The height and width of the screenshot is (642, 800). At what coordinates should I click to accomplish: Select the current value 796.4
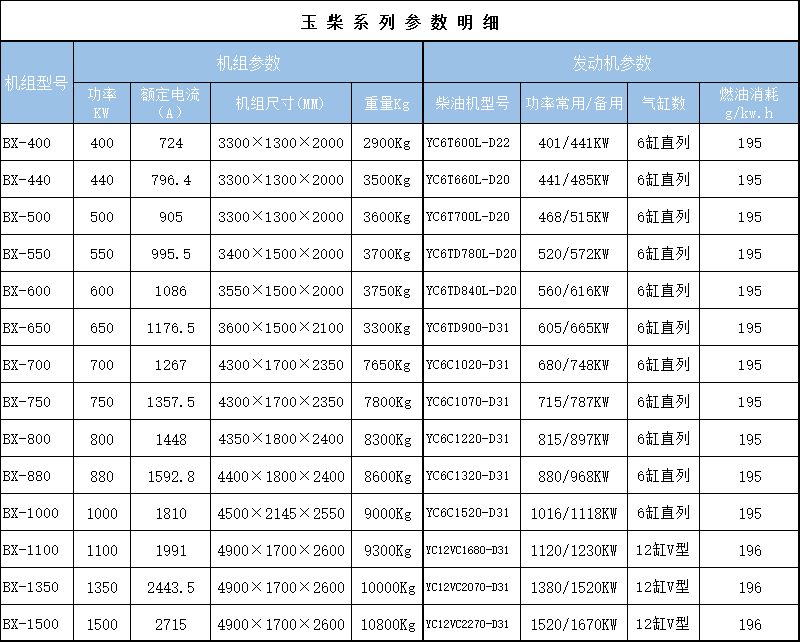click(171, 180)
